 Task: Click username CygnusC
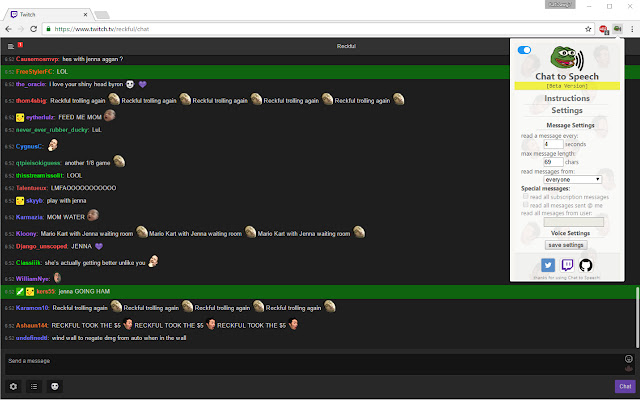coord(29,146)
